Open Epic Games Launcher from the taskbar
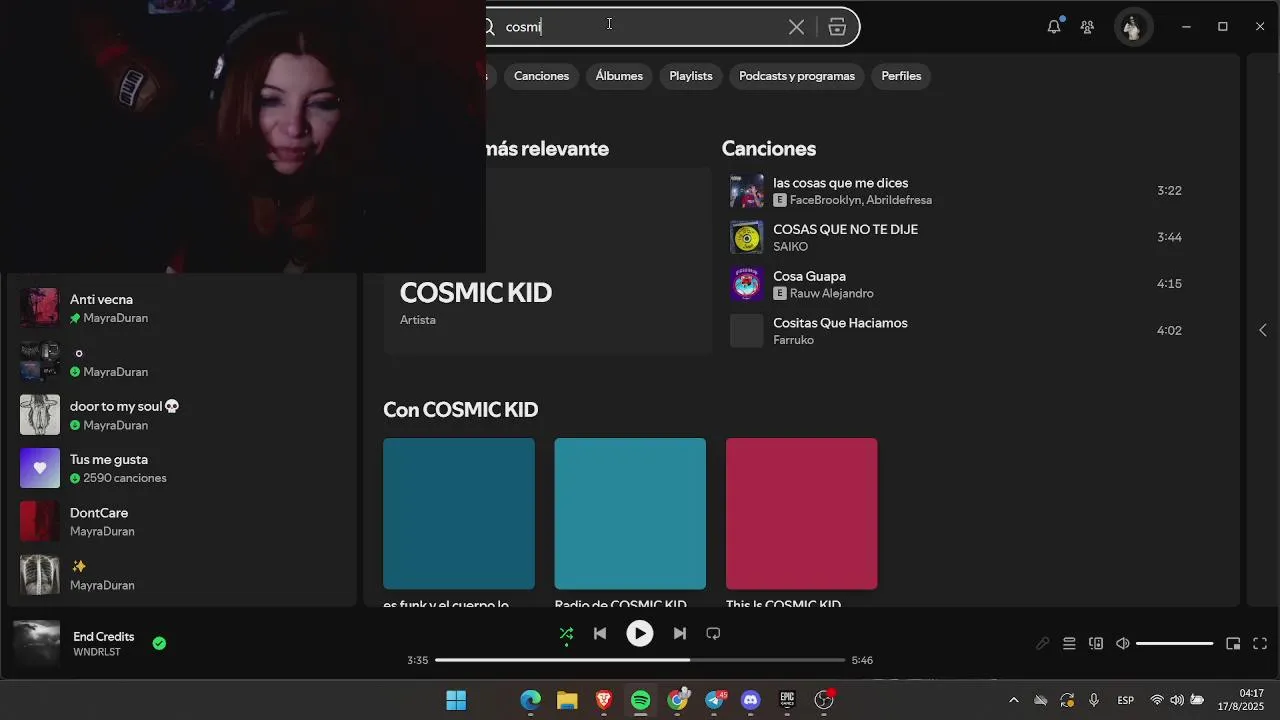Image resolution: width=1280 pixels, height=720 pixels. point(788,700)
